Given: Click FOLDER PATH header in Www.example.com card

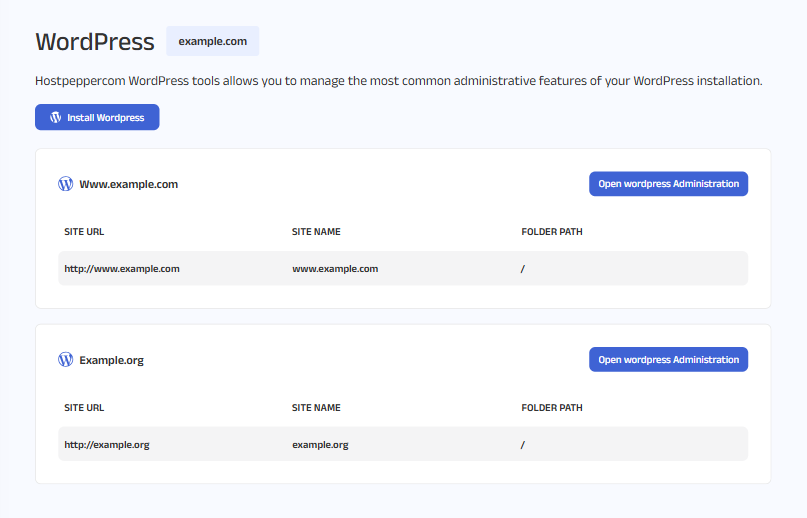Looking at the screenshot, I should (552, 232).
